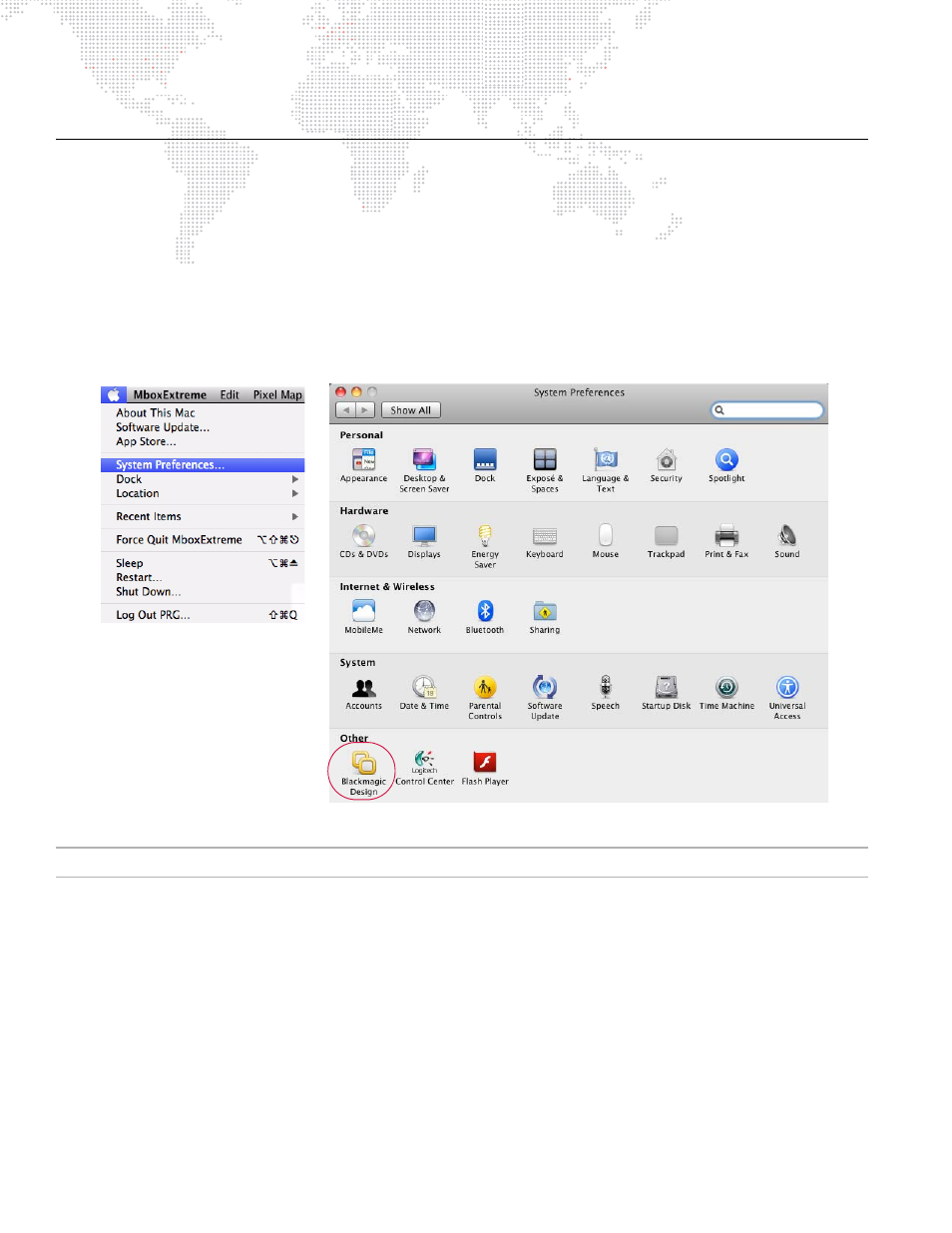Open the Dock preference pane
Image resolution: width=952 pixels, height=1233 pixels.
point(485,465)
